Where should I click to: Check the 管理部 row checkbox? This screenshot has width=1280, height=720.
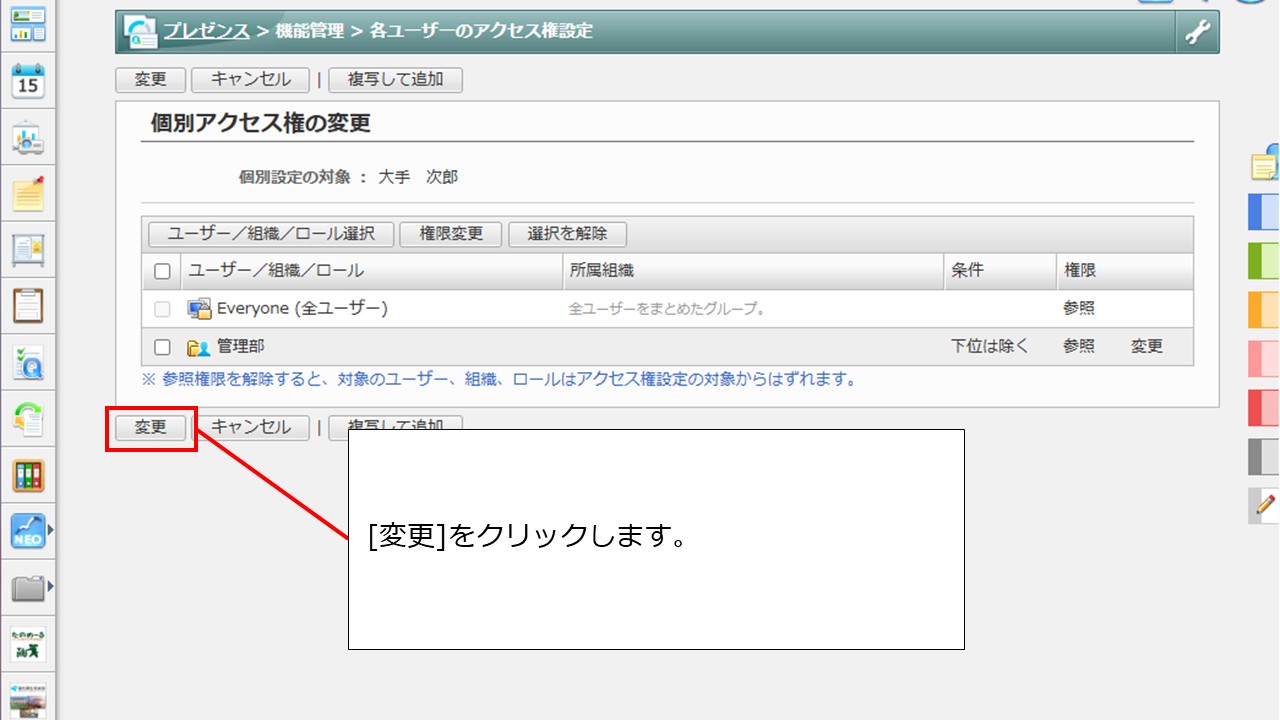[x=162, y=347]
